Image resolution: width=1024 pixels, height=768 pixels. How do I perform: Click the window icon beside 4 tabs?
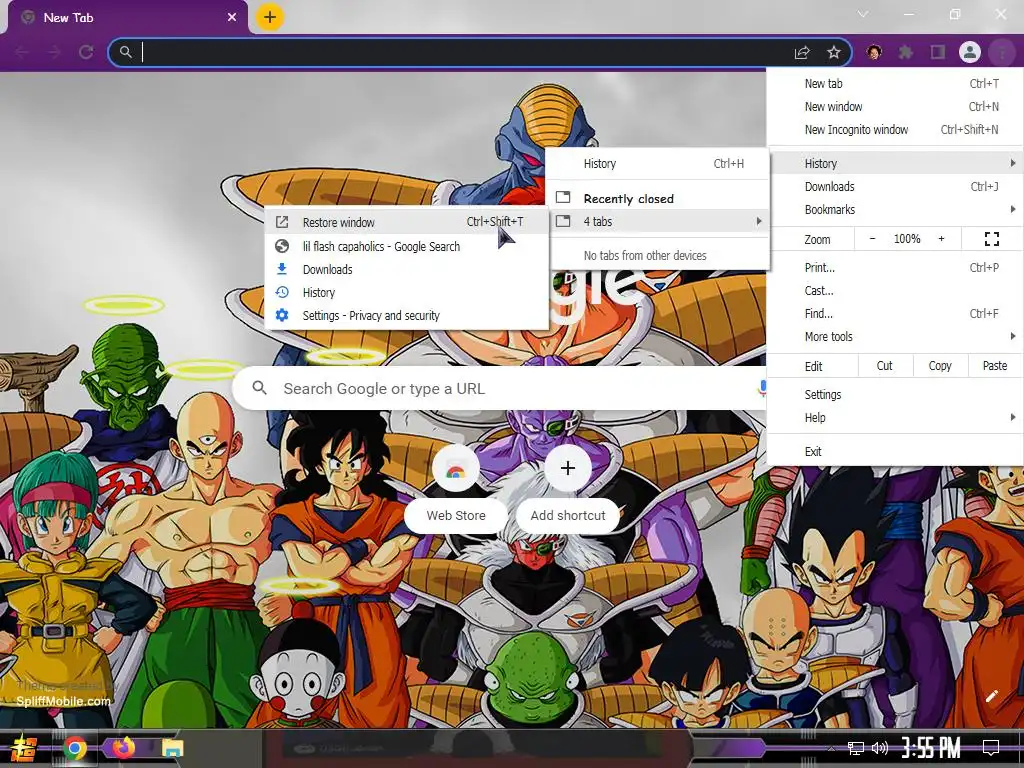[563, 221]
